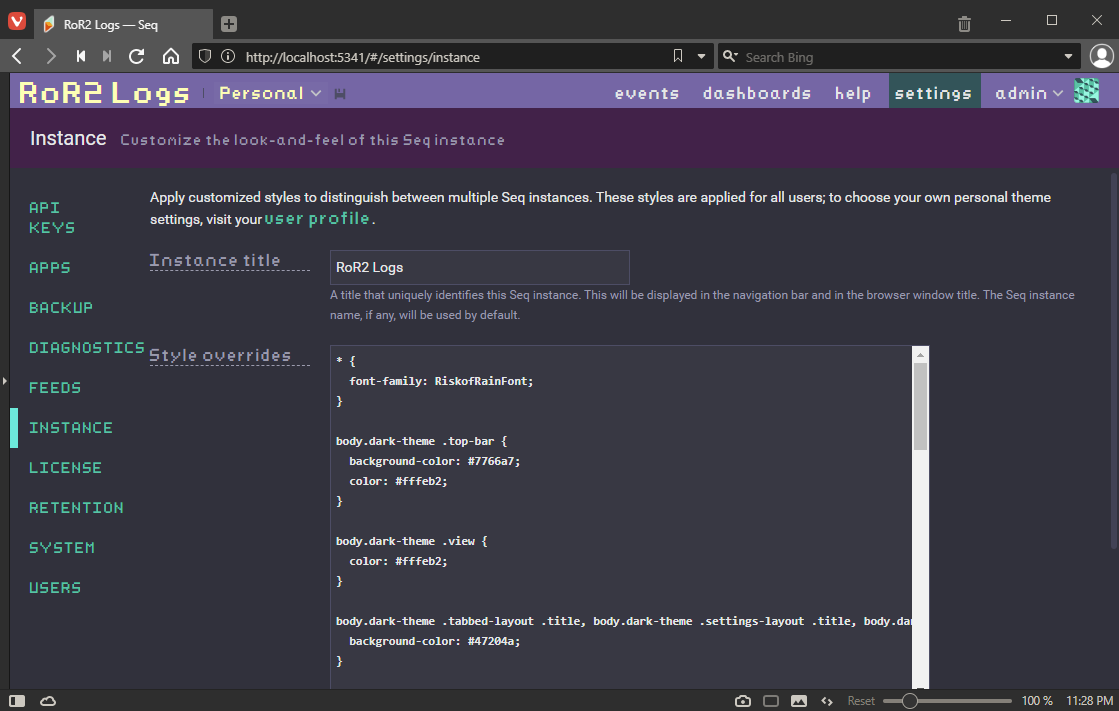This screenshot has height=711, width=1119.
Task: Follow the user profile link
Action: [317, 218]
